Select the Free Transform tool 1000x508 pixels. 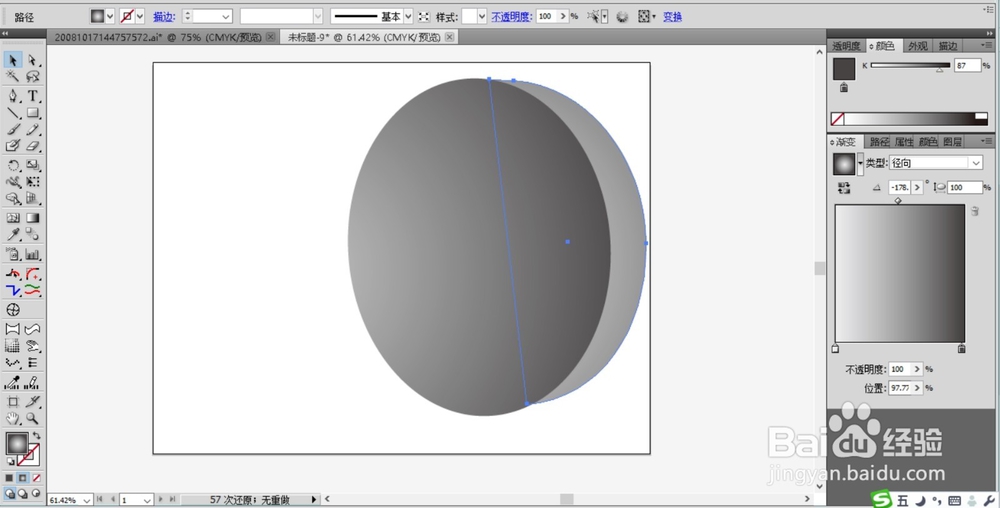pos(33,182)
